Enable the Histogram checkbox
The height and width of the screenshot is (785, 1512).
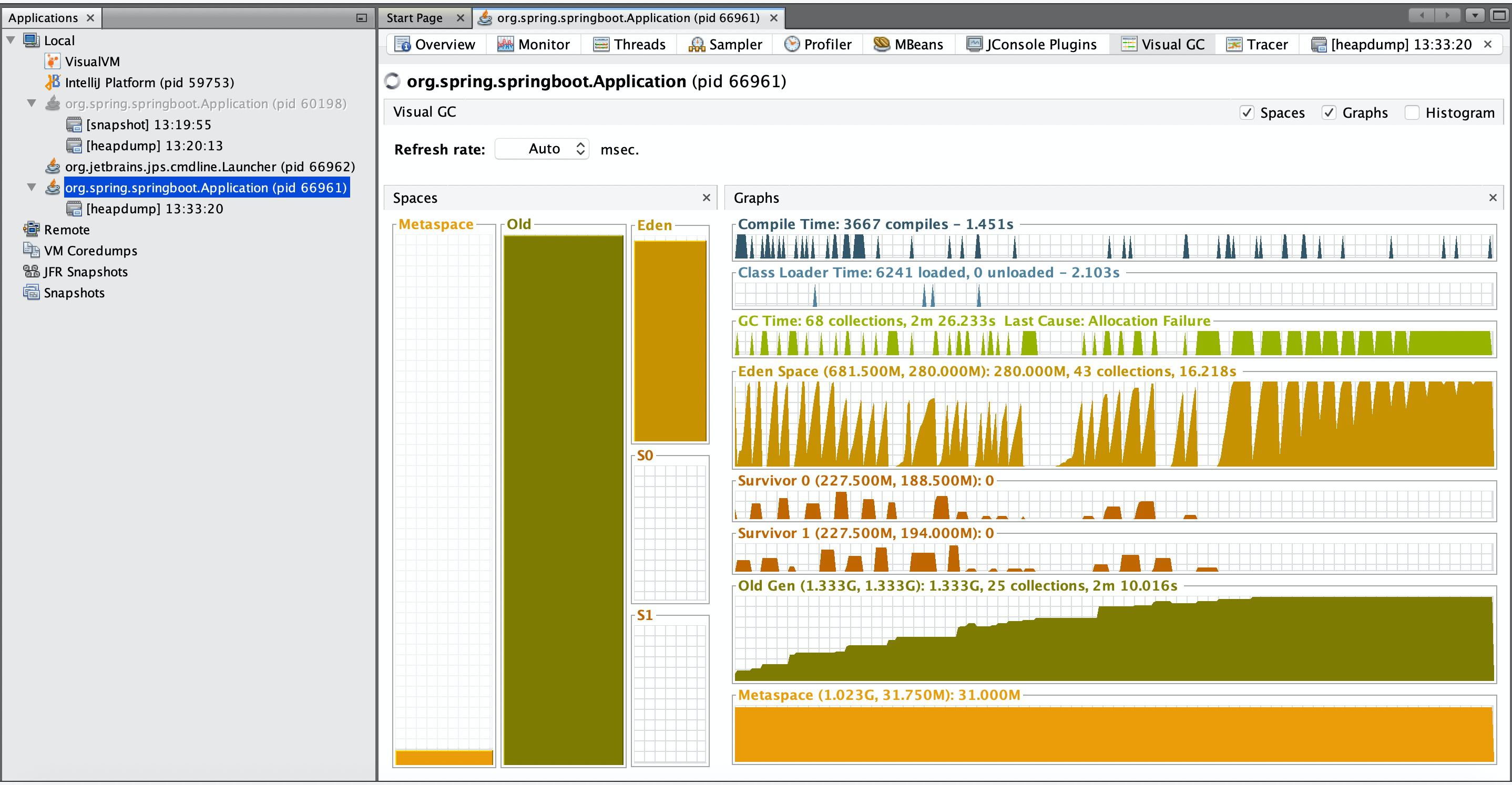[x=1412, y=112]
